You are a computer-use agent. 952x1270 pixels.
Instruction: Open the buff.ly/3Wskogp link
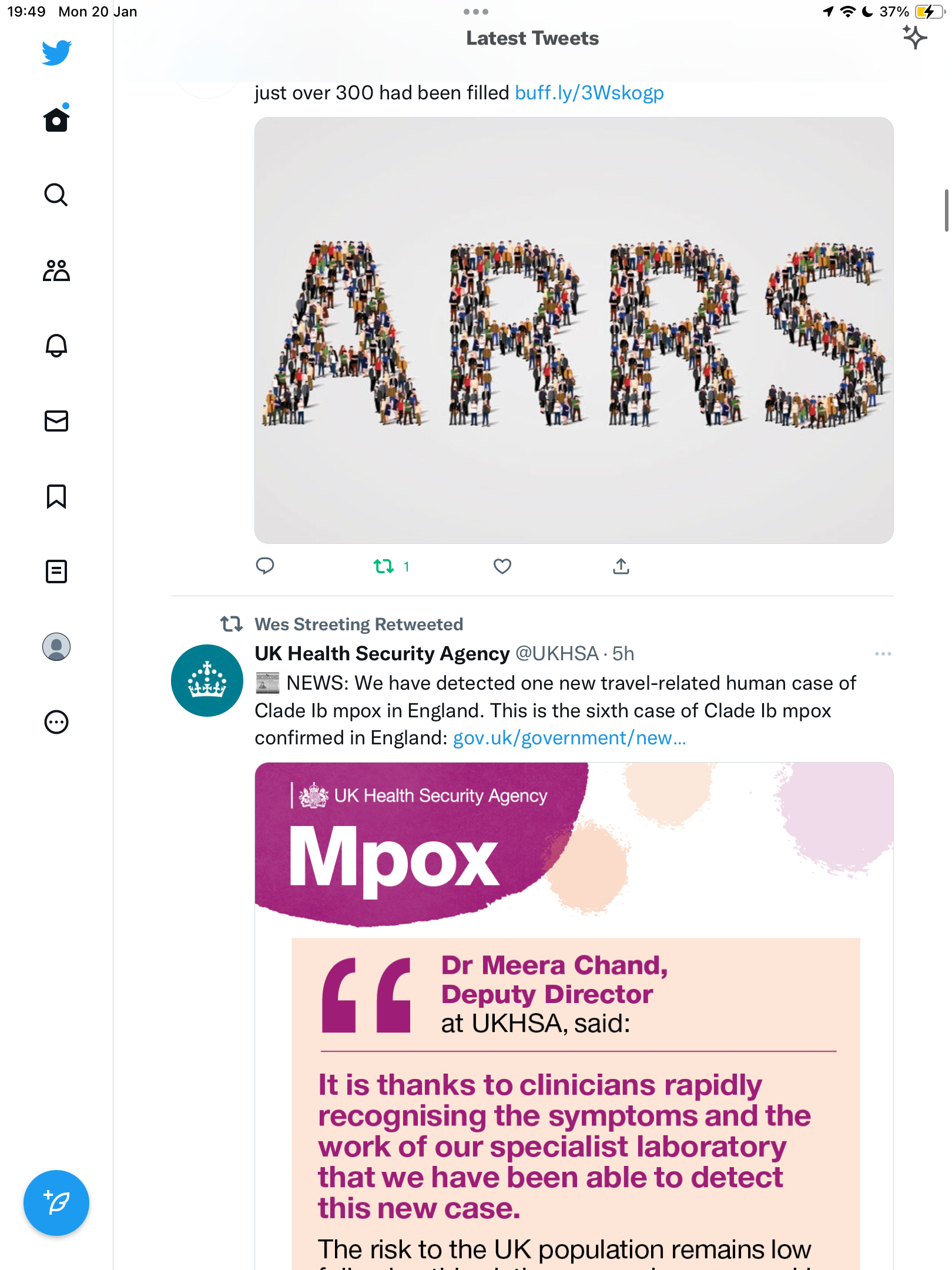589,93
